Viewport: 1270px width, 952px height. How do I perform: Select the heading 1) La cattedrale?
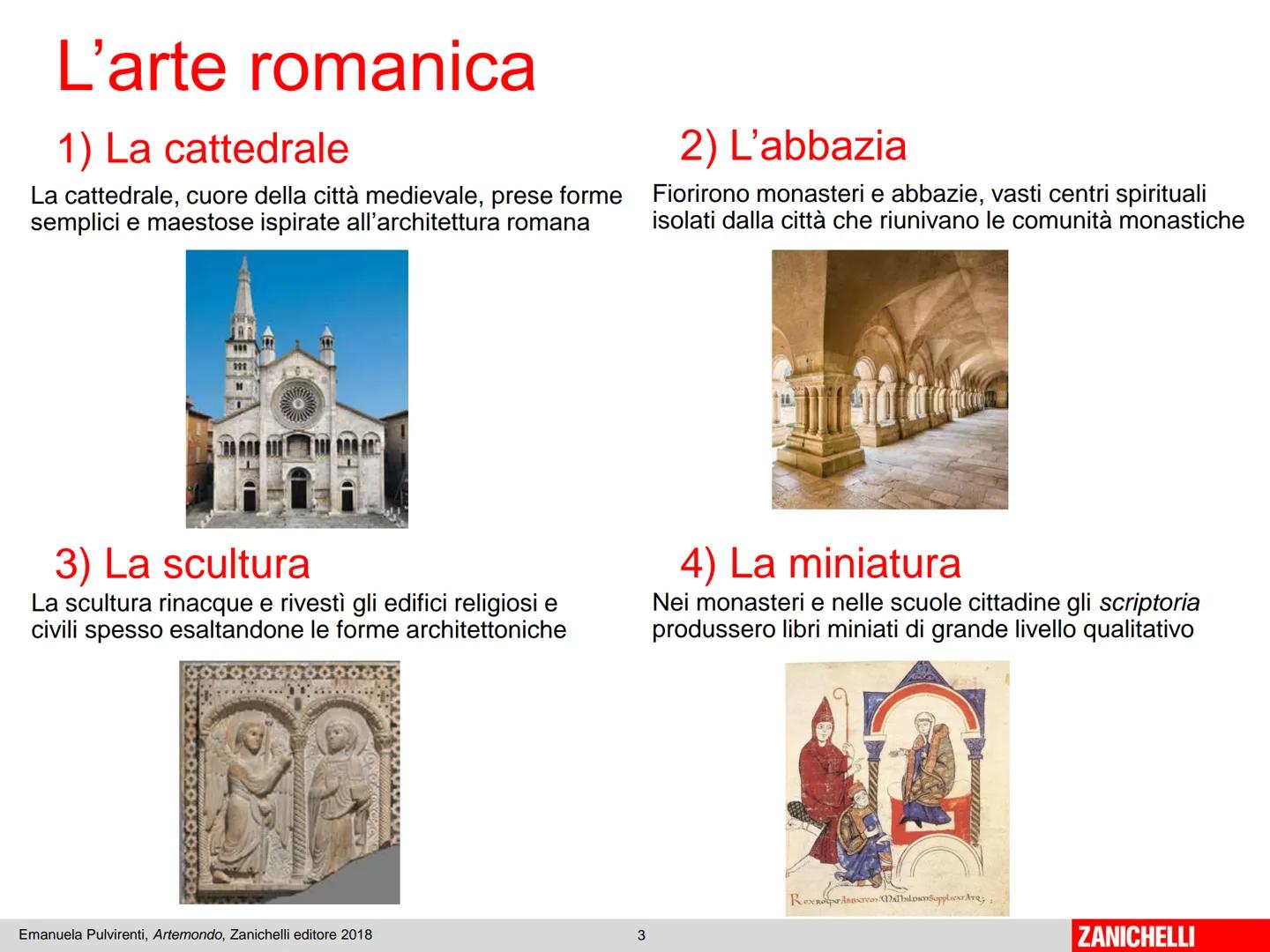click(x=203, y=148)
